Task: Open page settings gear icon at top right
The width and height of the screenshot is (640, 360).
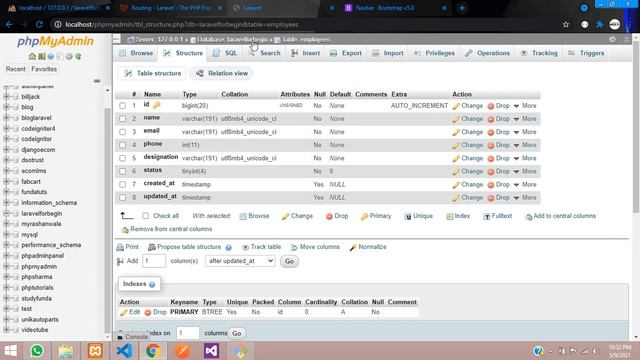Action: tap(612, 40)
